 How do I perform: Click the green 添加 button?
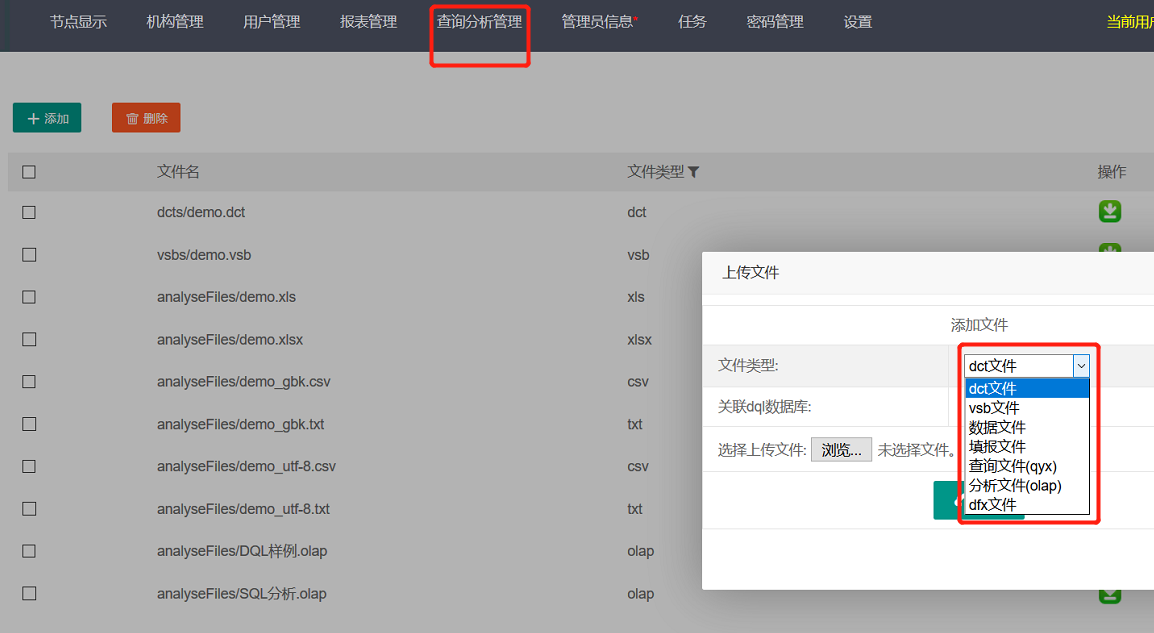pos(47,118)
